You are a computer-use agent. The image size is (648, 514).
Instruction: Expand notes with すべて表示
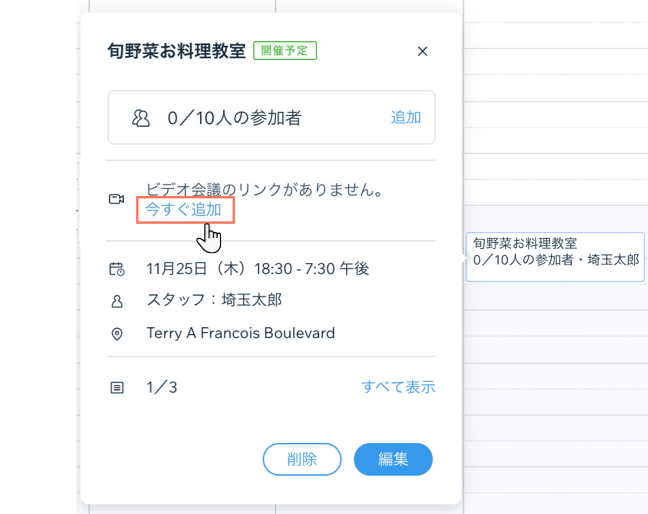pyautogui.click(x=398, y=387)
